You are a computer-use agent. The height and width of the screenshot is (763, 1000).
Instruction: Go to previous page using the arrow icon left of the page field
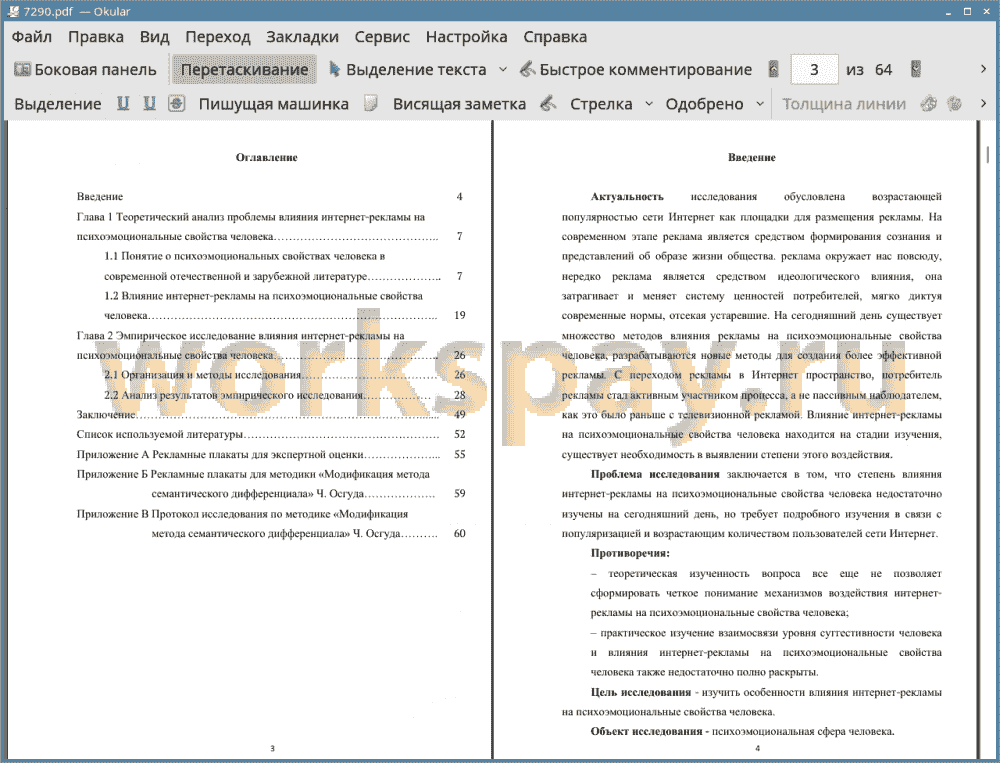(x=774, y=70)
